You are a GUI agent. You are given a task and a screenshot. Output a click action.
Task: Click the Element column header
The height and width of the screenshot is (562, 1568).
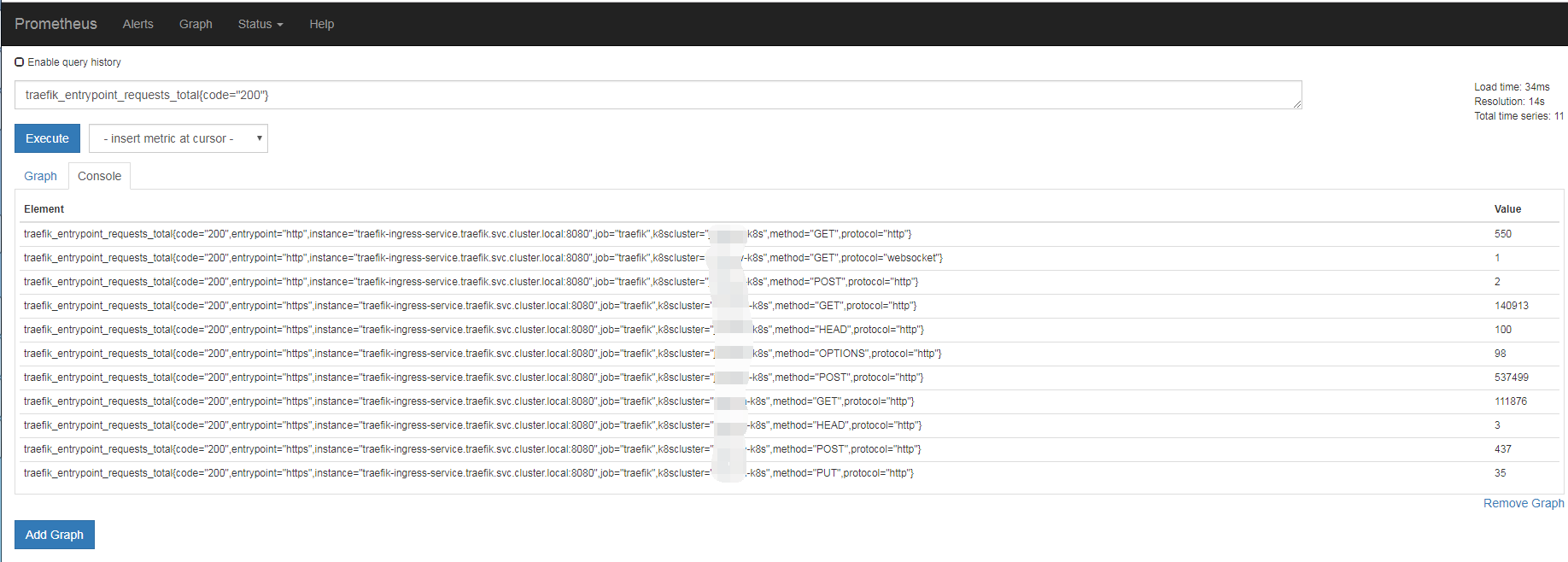point(44,209)
